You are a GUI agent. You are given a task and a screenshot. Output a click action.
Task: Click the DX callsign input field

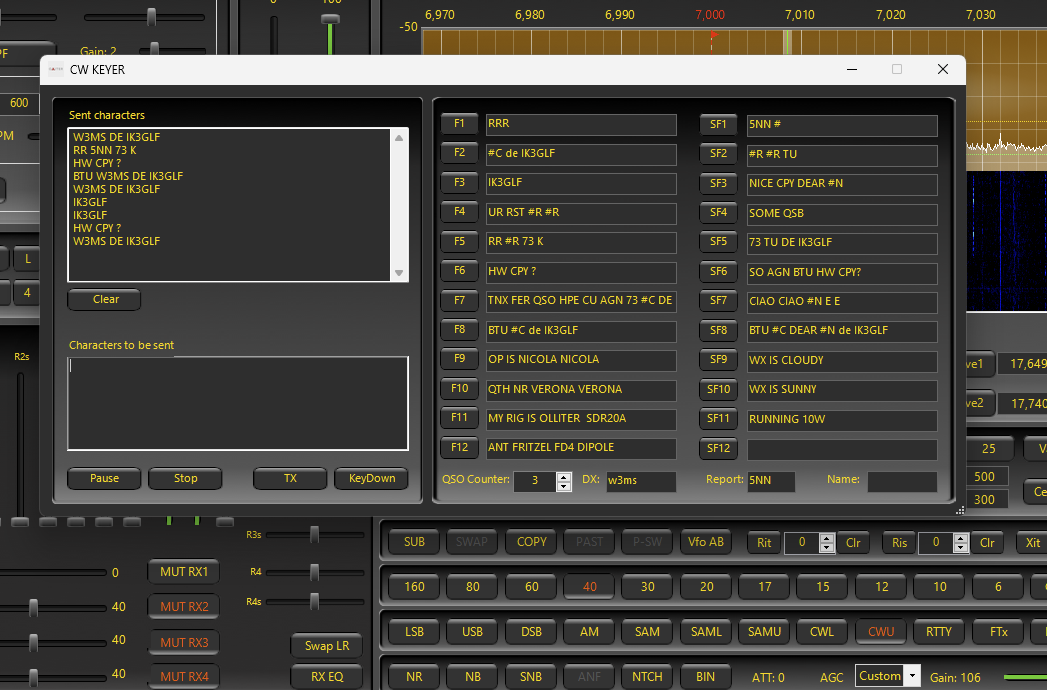click(640, 481)
